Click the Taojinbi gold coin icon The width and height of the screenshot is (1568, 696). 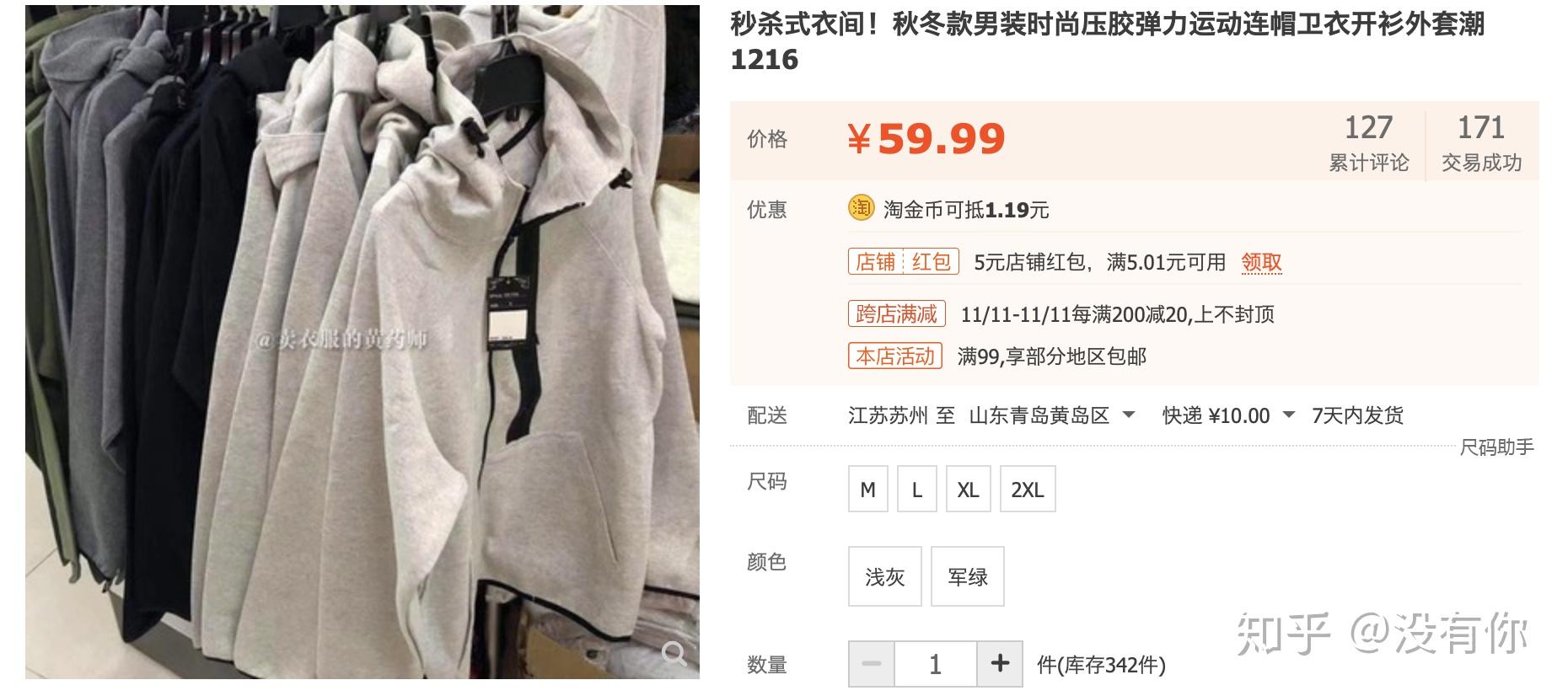point(861,207)
